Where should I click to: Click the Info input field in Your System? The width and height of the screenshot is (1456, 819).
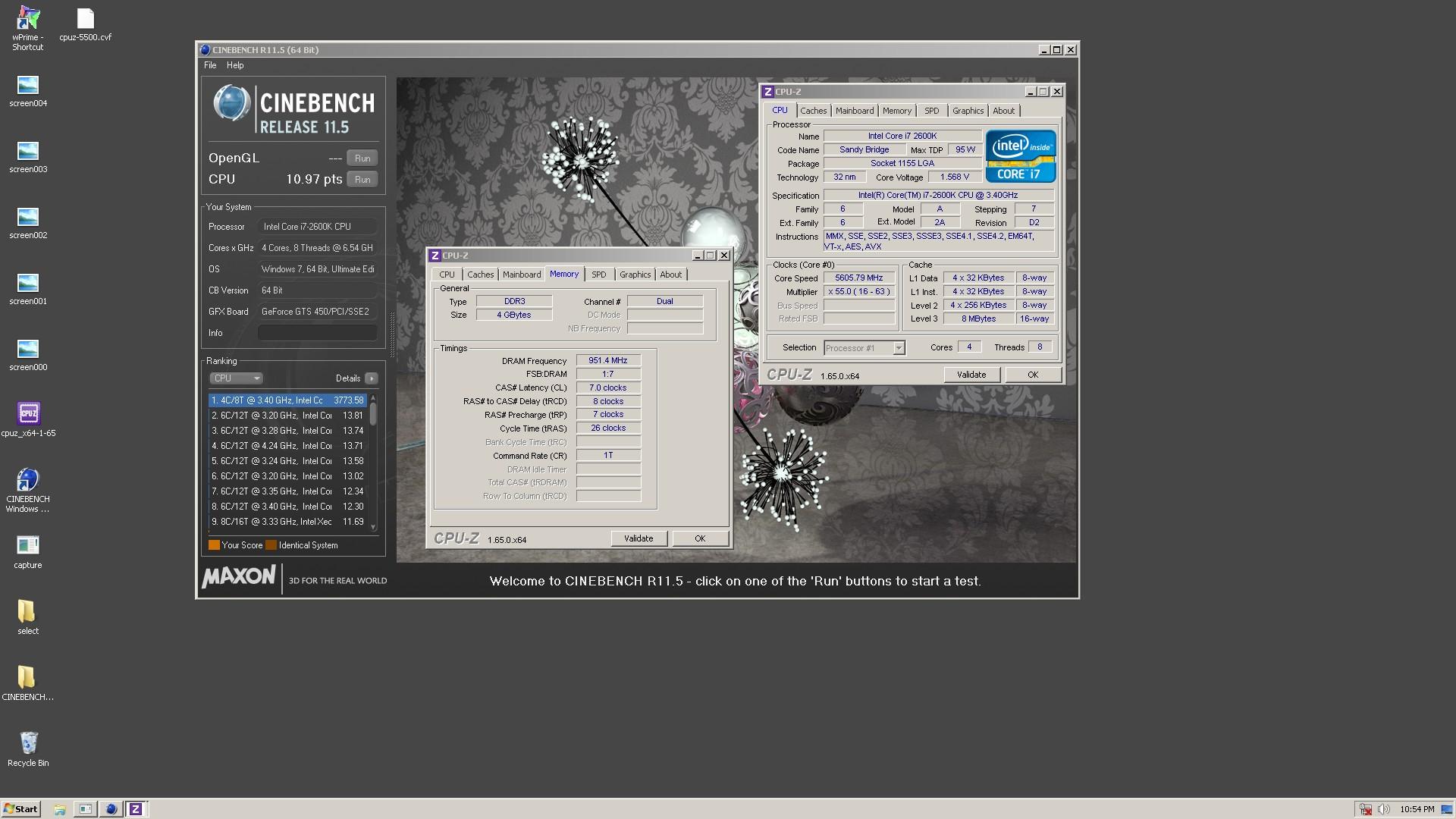click(317, 333)
